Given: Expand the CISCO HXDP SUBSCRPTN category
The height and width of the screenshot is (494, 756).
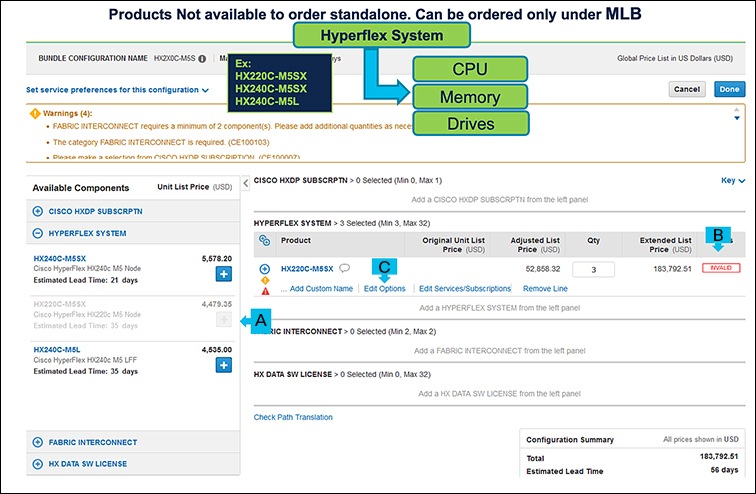Looking at the screenshot, I should point(38,211).
